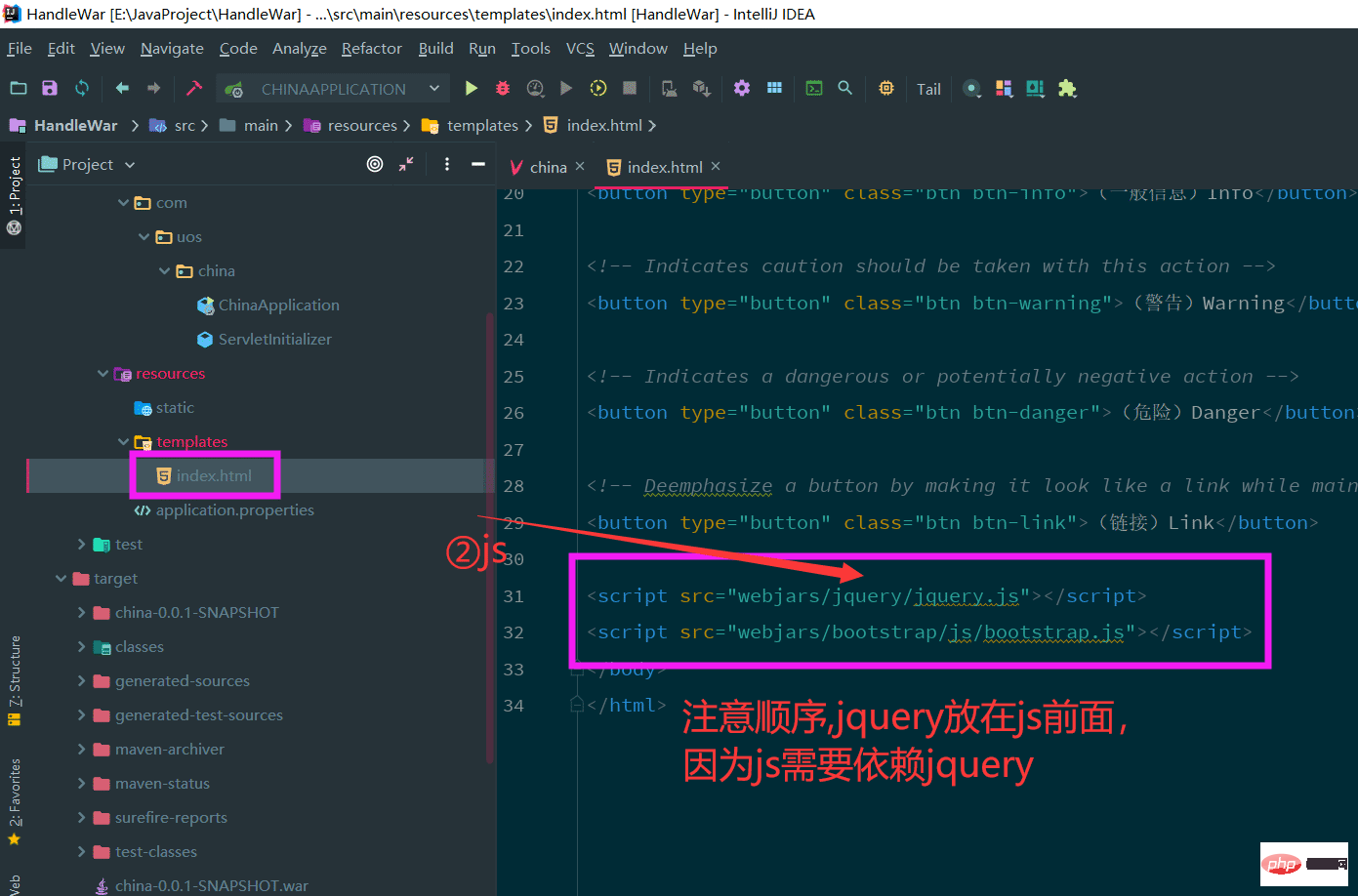Open Terminal icon in toolbar
Image resolution: width=1358 pixels, height=896 pixels.
pyautogui.click(x=813, y=88)
